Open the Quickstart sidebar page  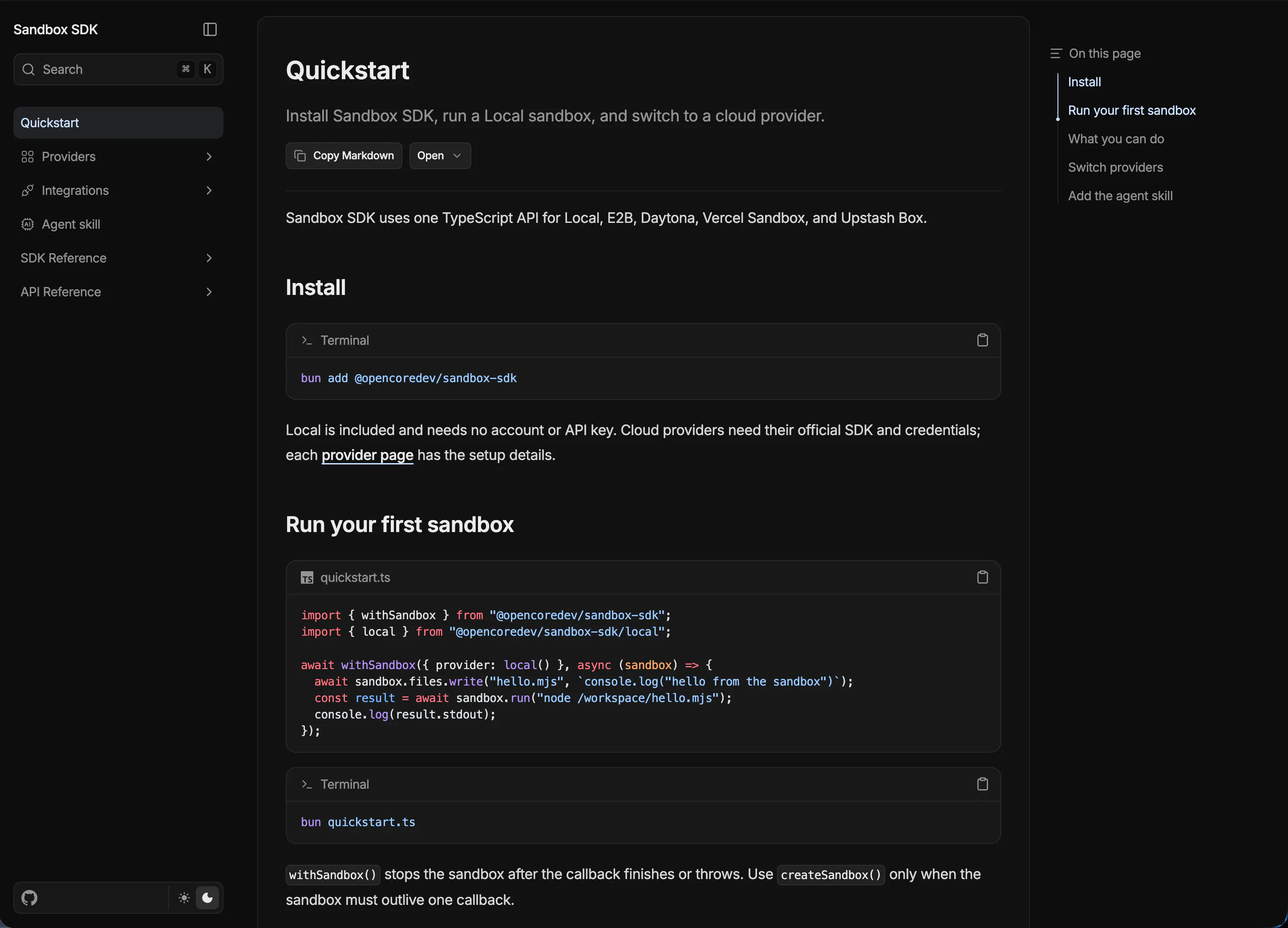(x=118, y=123)
